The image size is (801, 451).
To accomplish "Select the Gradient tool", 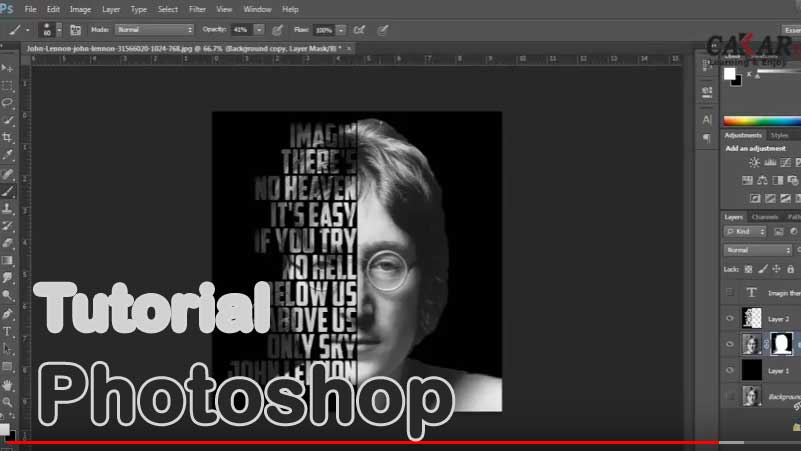I will coord(7,260).
